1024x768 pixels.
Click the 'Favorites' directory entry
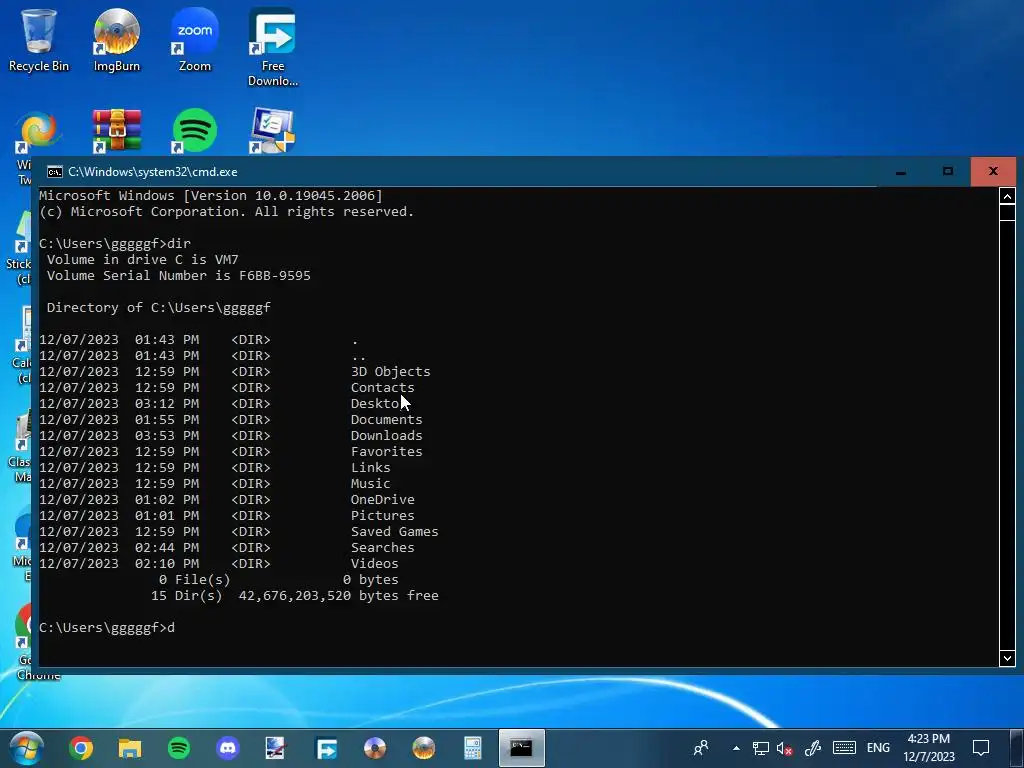tap(387, 451)
